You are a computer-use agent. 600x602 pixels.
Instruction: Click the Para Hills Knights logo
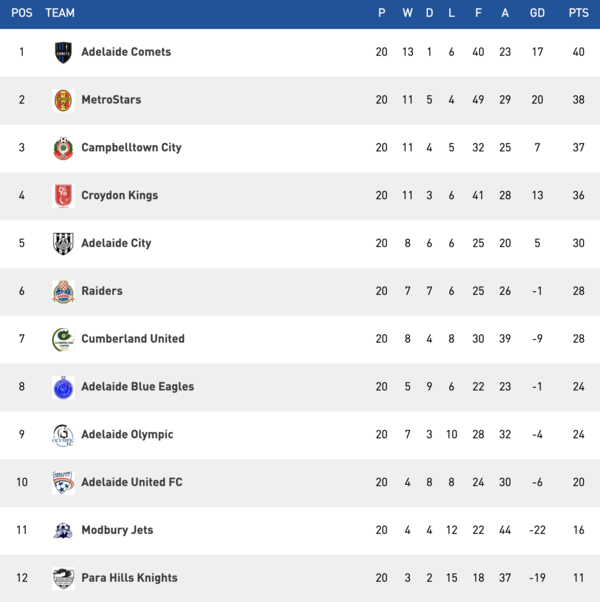coord(63,578)
